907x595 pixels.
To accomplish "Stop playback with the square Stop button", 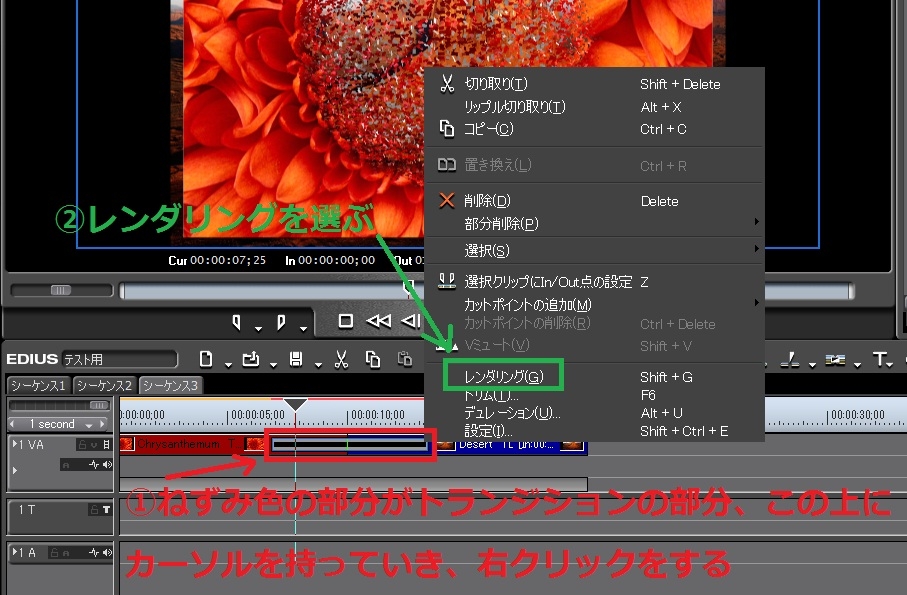I will click(x=345, y=320).
